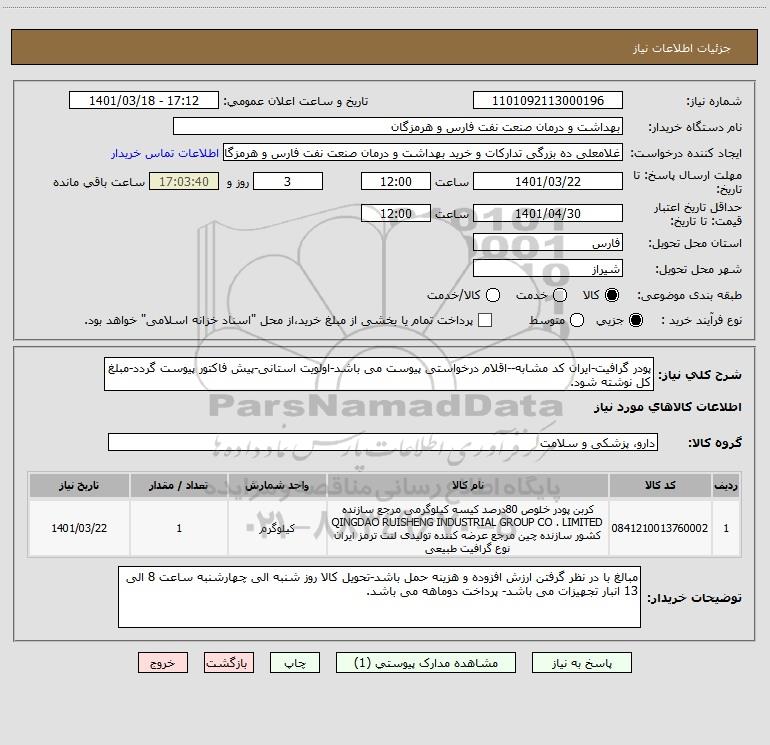This screenshot has height=745, width=770.
Task: Click the 'نام کالا' column header
Action: [468, 485]
